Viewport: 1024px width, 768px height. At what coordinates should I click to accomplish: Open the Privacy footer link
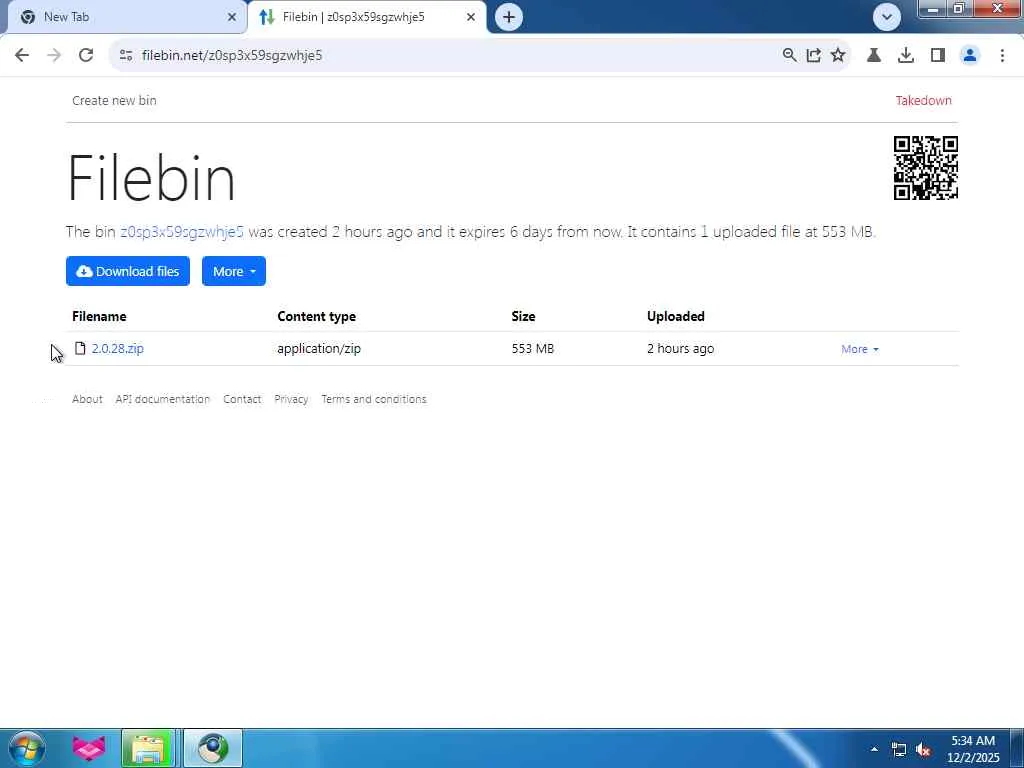click(x=291, y=399)
